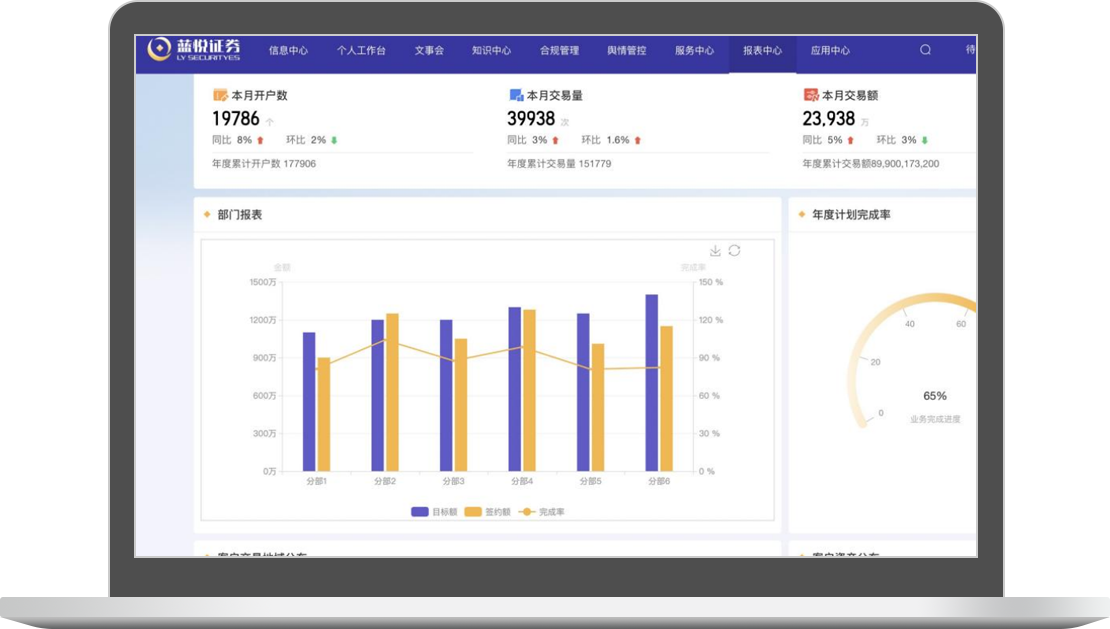This screenshot has width=1110, height=629.
Task: Open the 应用中心 menu item
Action: pyautogui.click(x=830, y=51)
